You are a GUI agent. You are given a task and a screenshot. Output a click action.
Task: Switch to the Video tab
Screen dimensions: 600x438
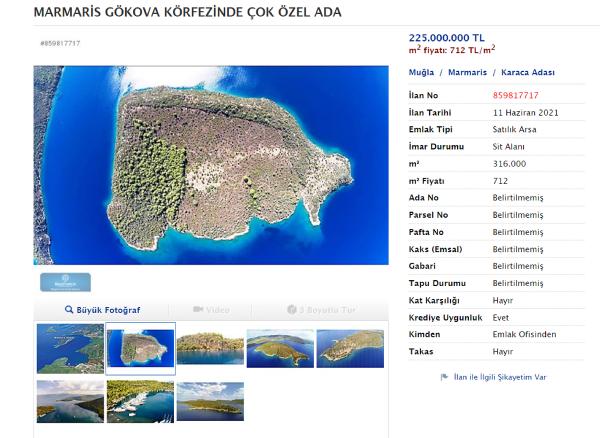coord(210,310)
